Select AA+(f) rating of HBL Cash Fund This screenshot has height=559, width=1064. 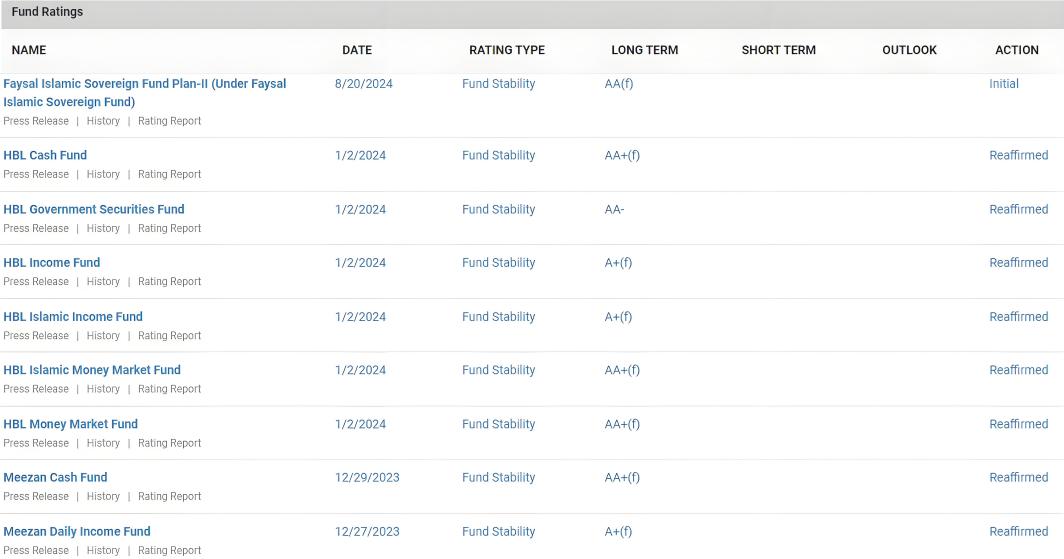(x=622, y=155)
